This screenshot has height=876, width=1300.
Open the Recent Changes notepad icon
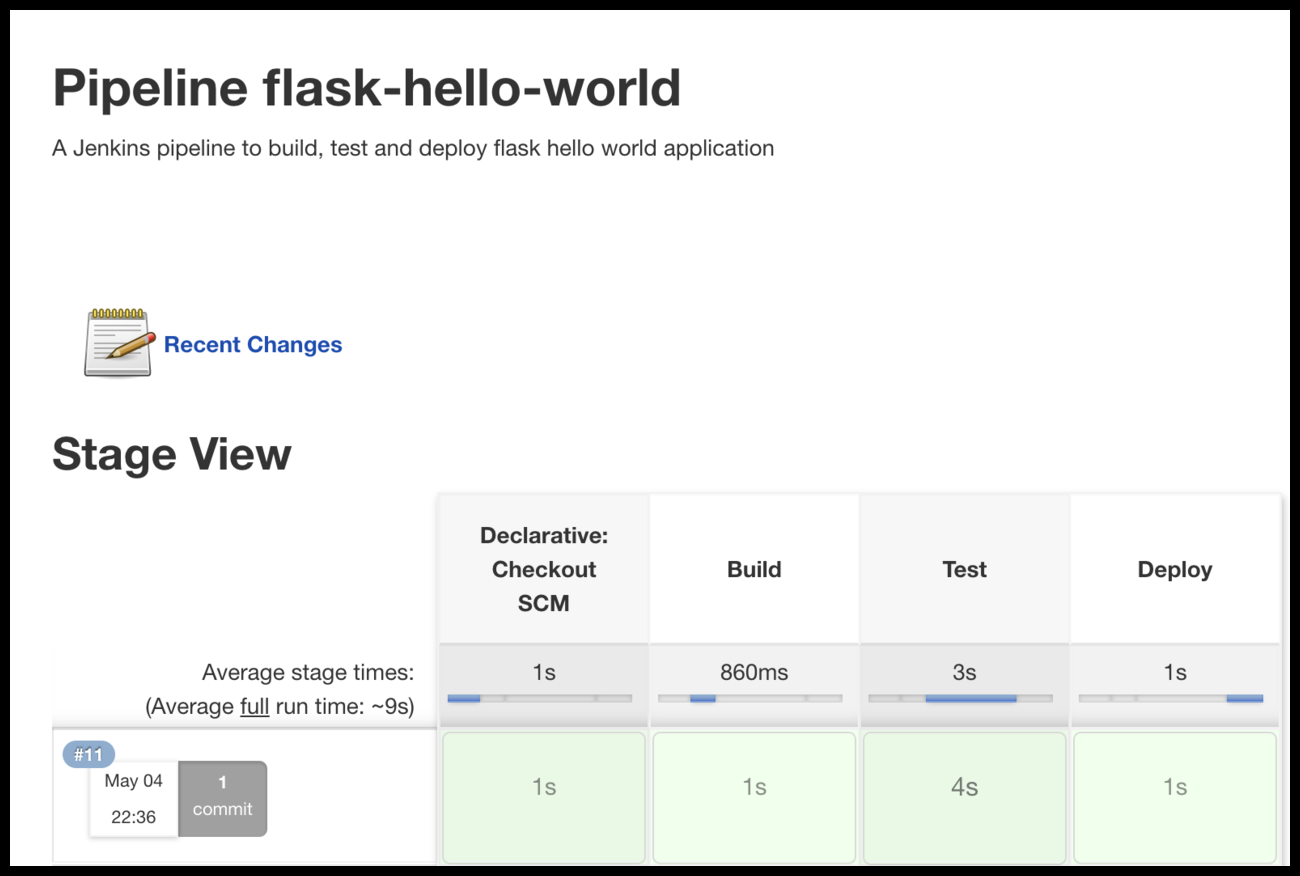(x=119, y=343)
